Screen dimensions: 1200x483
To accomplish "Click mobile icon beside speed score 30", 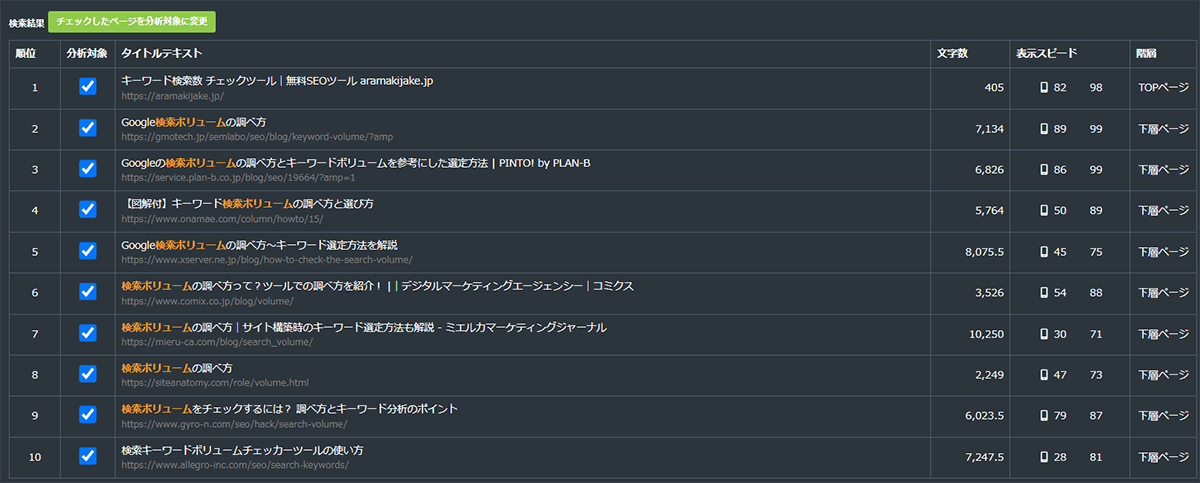I will pos(1044,334).
